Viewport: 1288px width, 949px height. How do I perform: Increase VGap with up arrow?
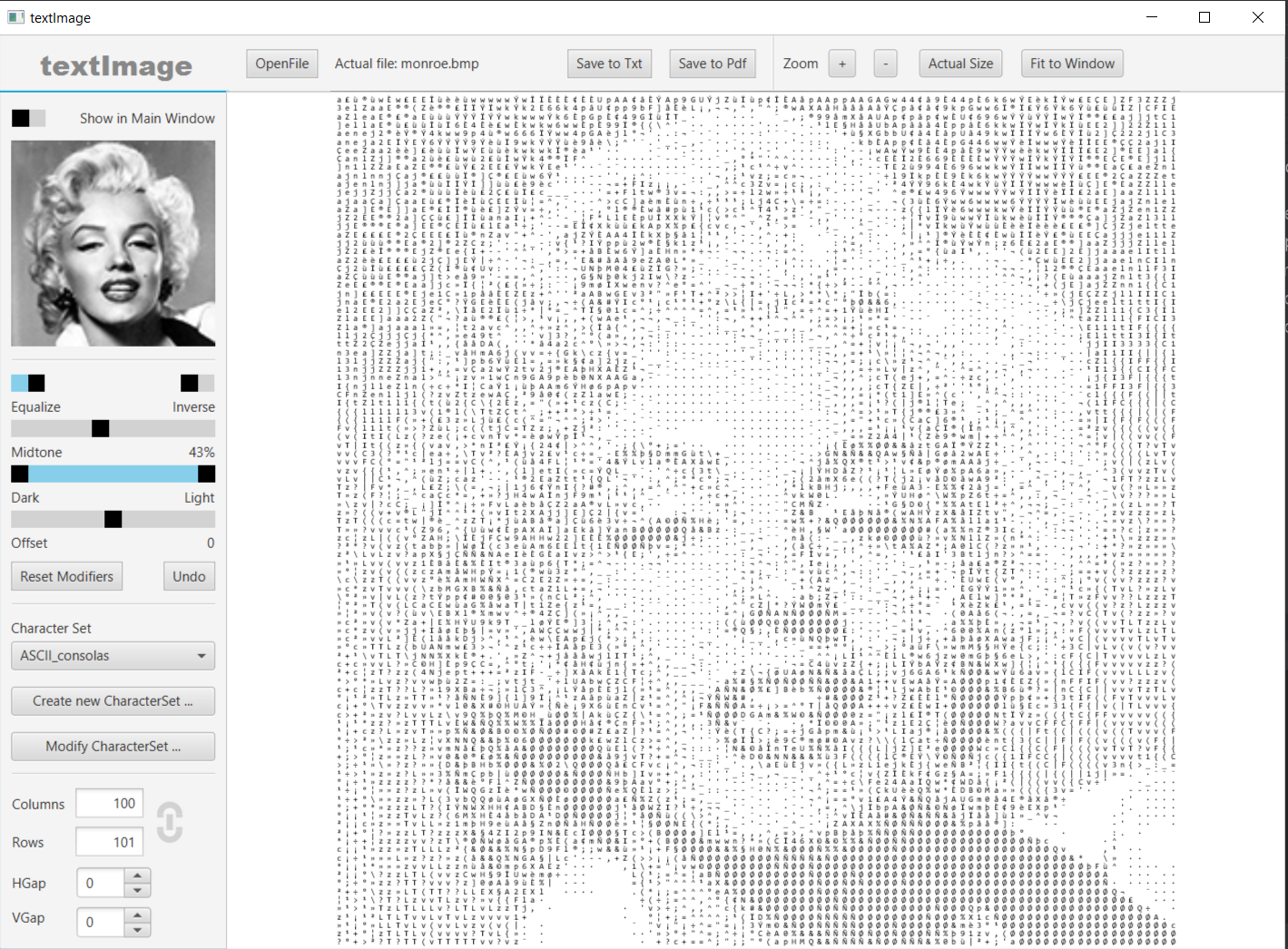pyautogui.click(x=137, y=915)
